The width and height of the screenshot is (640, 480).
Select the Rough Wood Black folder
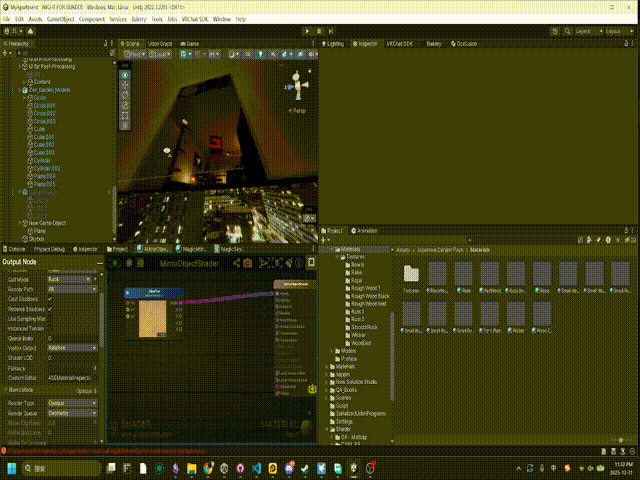pyautogui.click(x=370, y=297)
